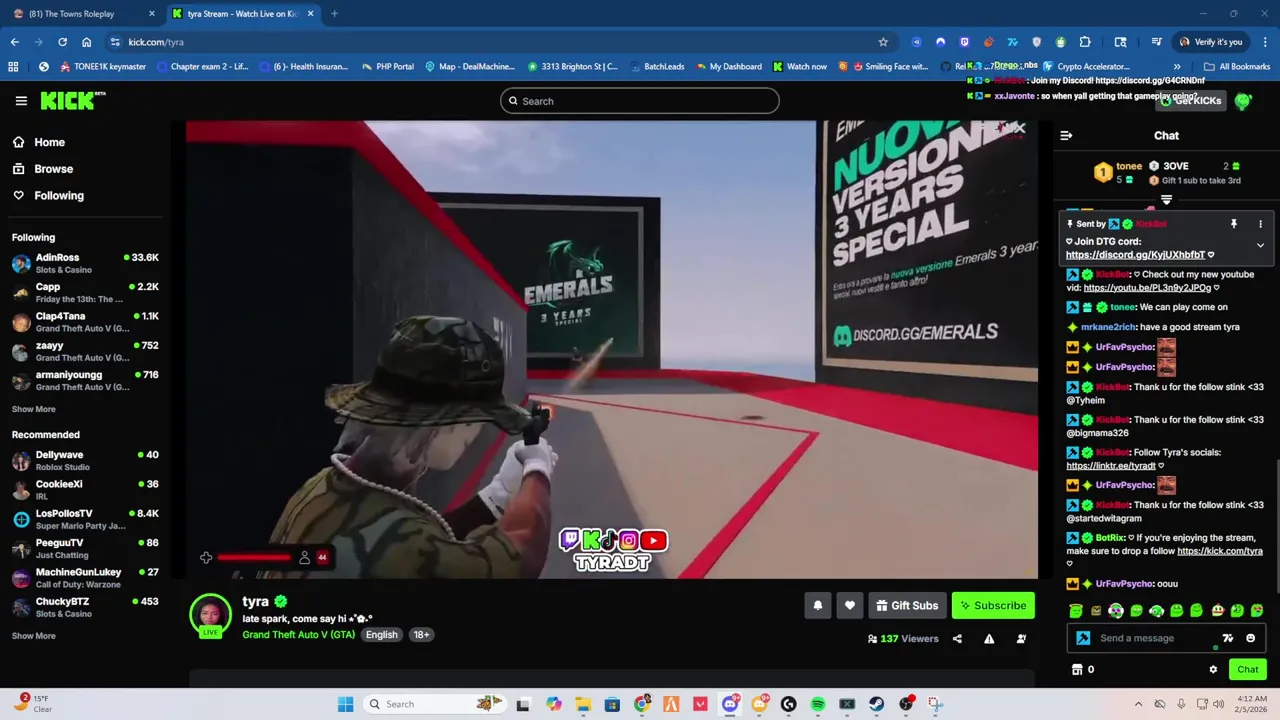Open zaayy channel in sidebar
Image resolution: width=1280 pixels, height=720 pixels.
(85, 351)
